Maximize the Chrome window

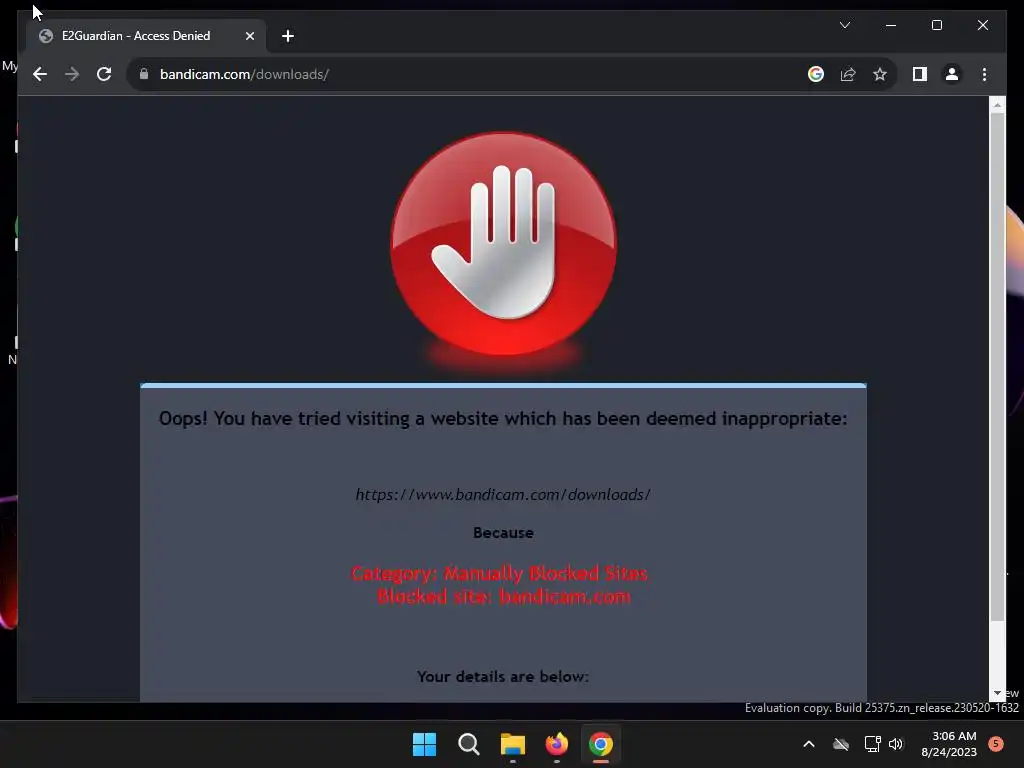point(936,25)
